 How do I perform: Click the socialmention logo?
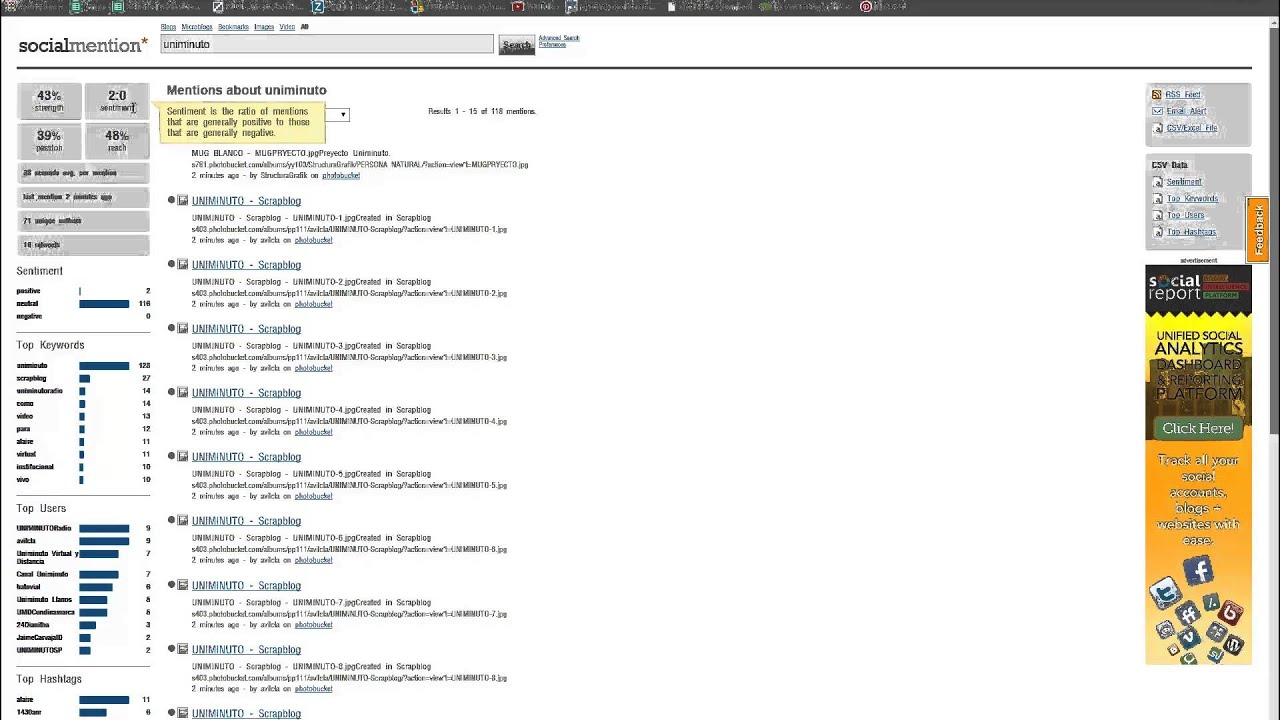coord(83,45)
